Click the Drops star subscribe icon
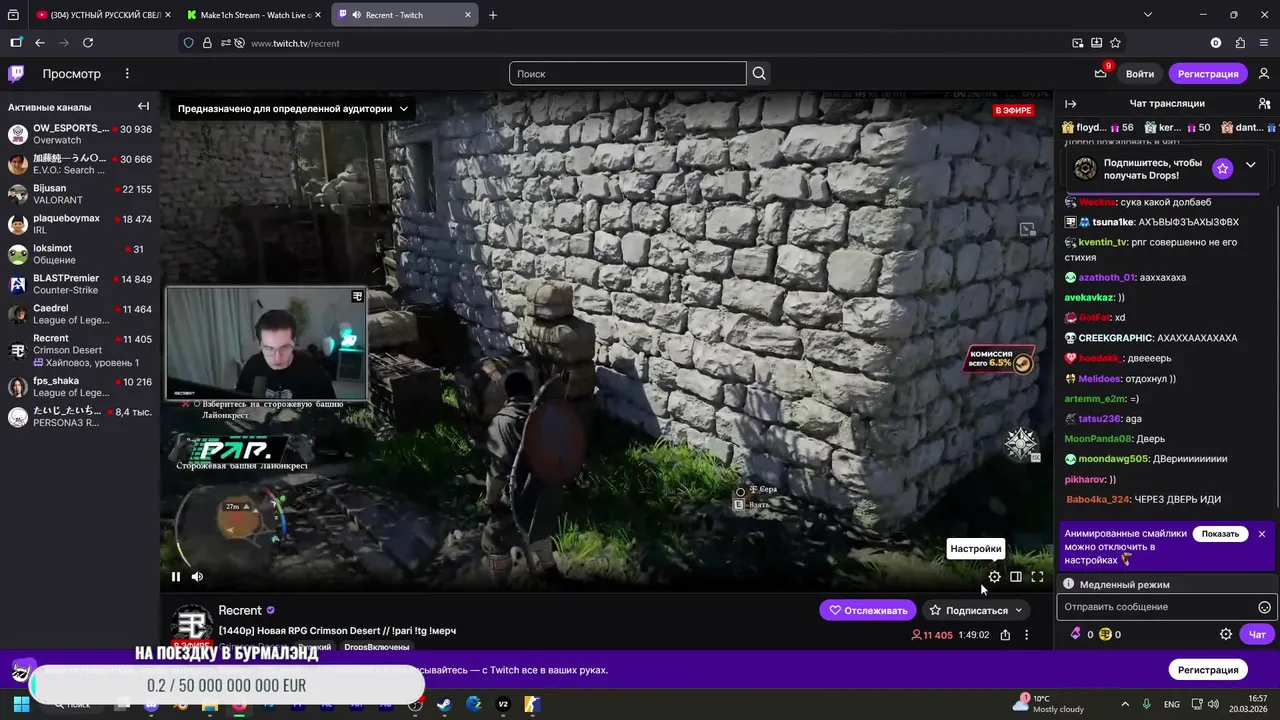The image size is (1280, 720). [x=1223, y=168]
